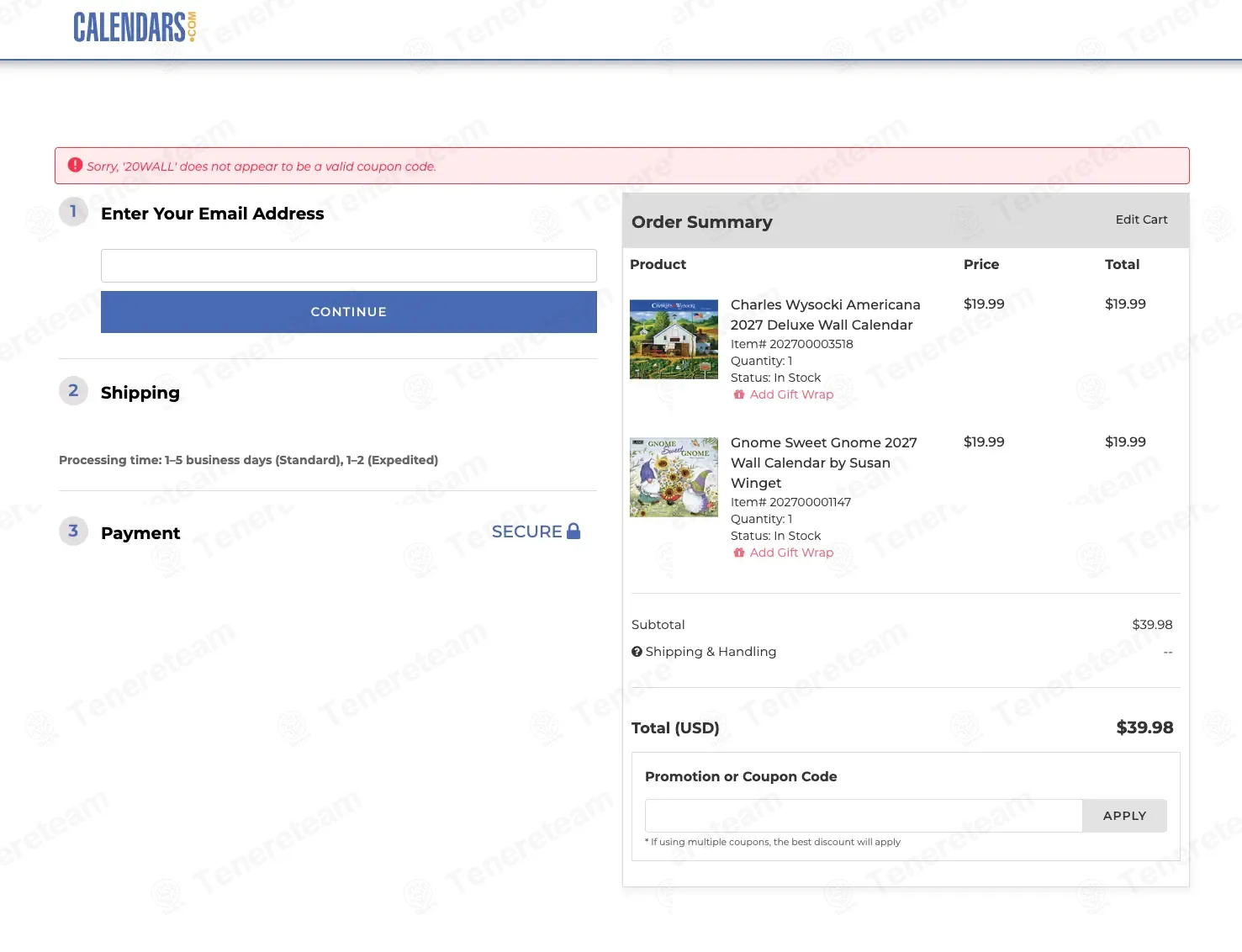Screen dimensions: 1242x952
Task: Click the Shipping & Handling label
Action: pos(711,652)
